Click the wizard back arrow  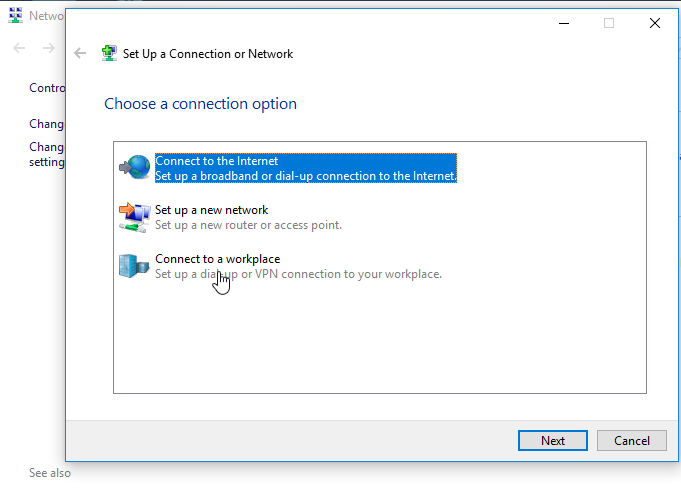[x=80, y=53]
